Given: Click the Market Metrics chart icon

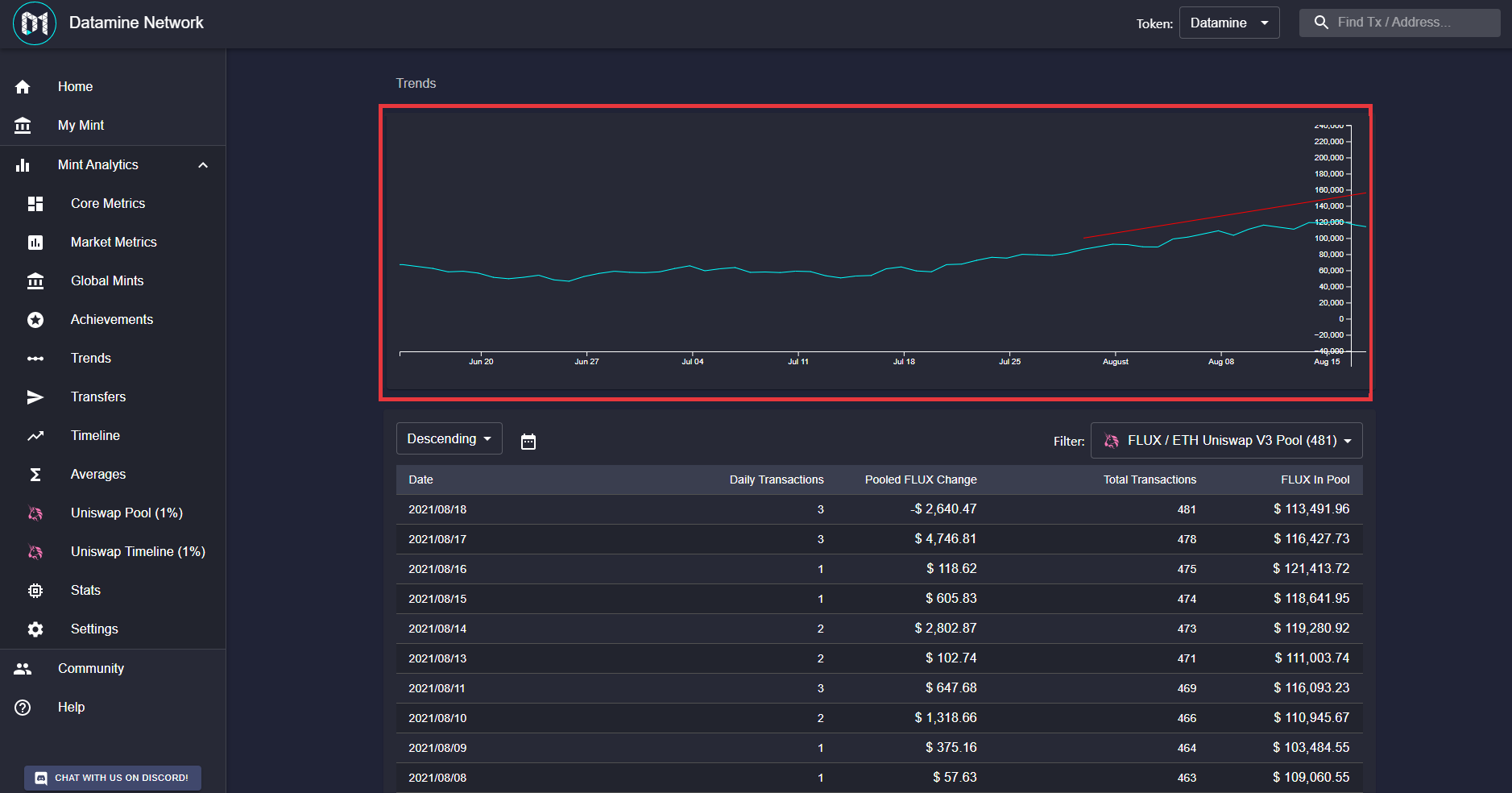Looking at the screenshot, I should point(35,243).
